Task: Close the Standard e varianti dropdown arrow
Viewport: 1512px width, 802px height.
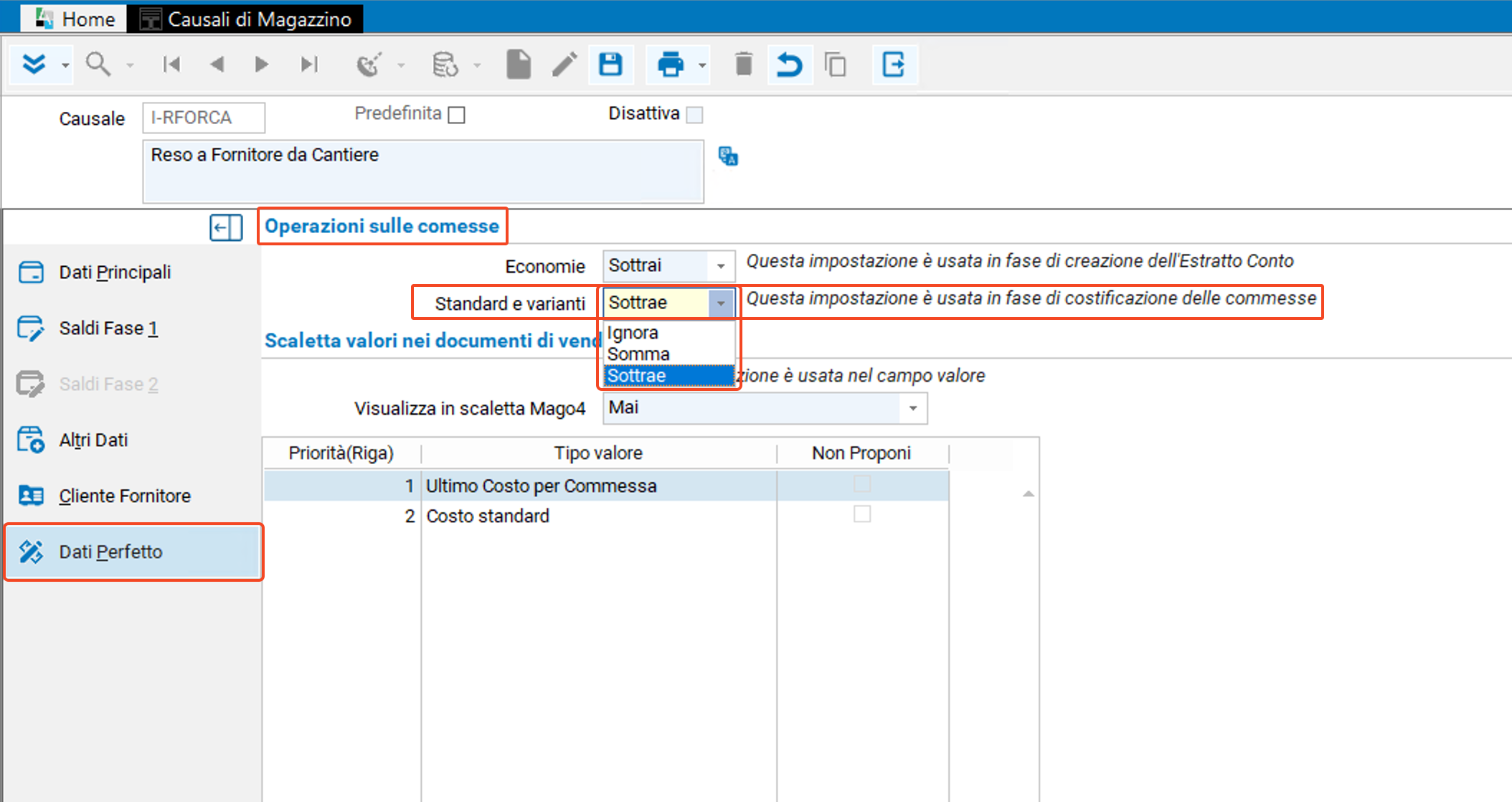Action: (720, 303)
